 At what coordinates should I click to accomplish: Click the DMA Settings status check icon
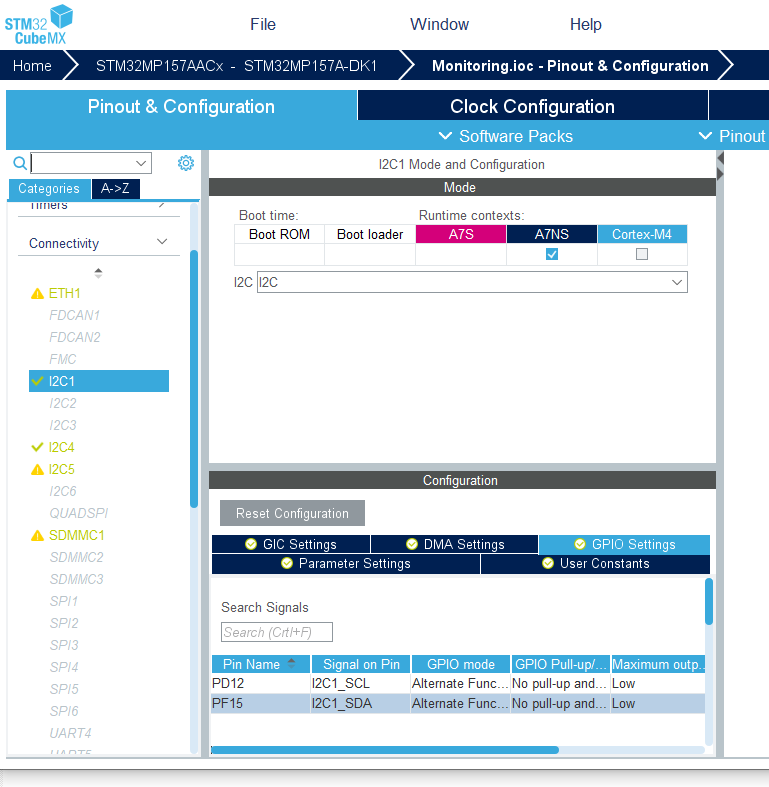click(x=412, y=544)
